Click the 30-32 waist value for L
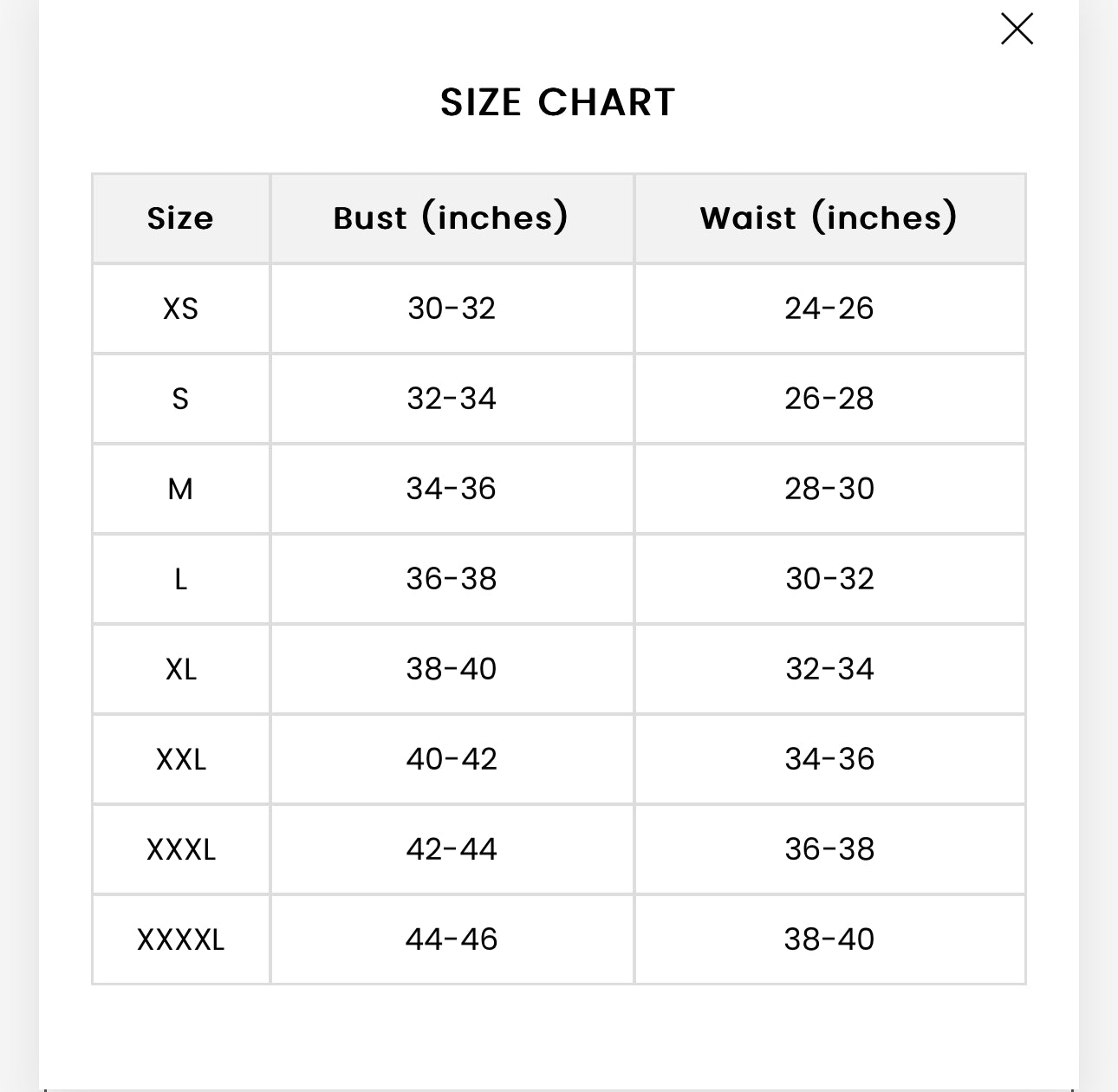 (x=830, y=578)
